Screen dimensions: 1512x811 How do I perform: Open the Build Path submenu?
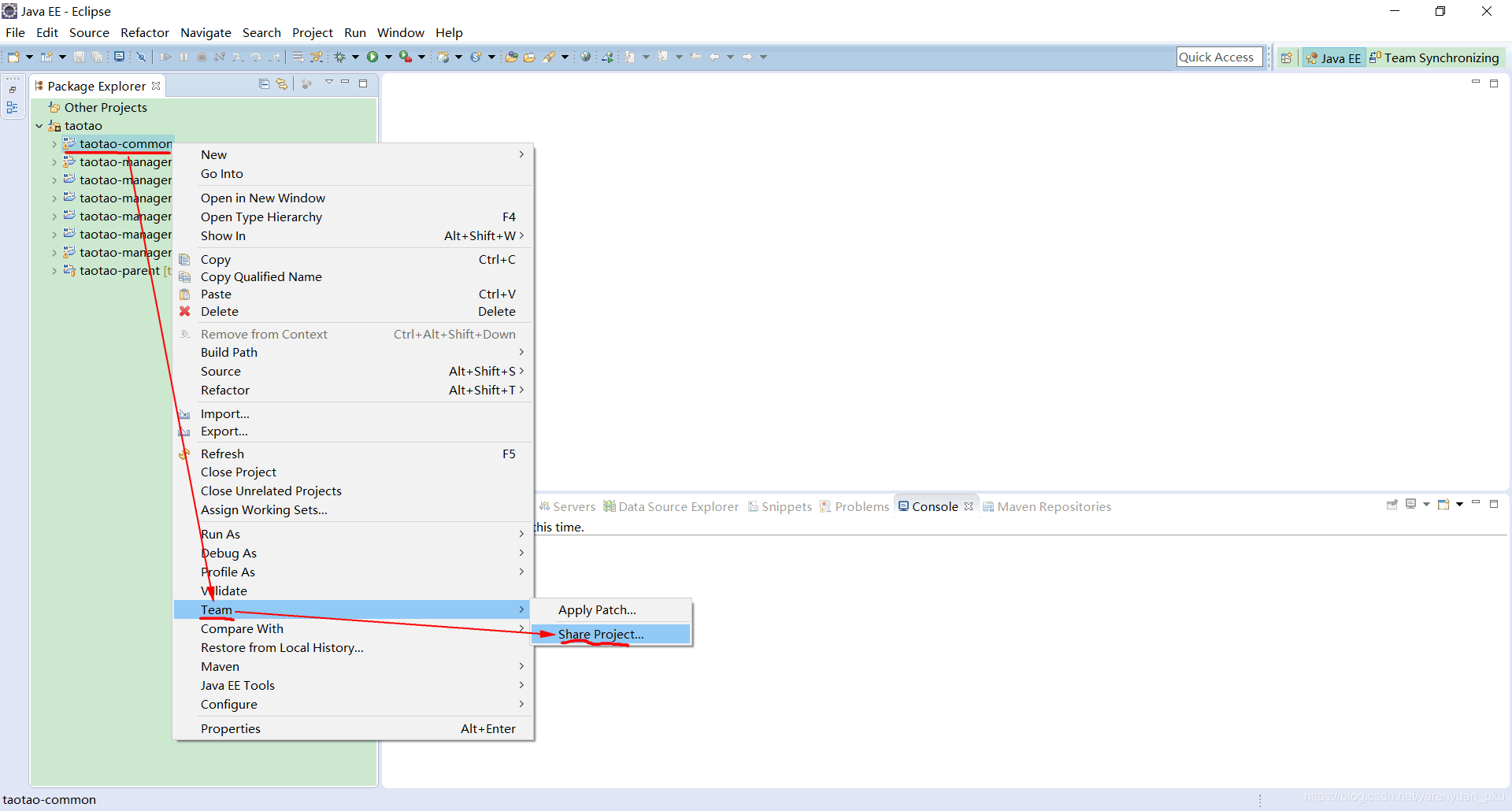(354, 352)
